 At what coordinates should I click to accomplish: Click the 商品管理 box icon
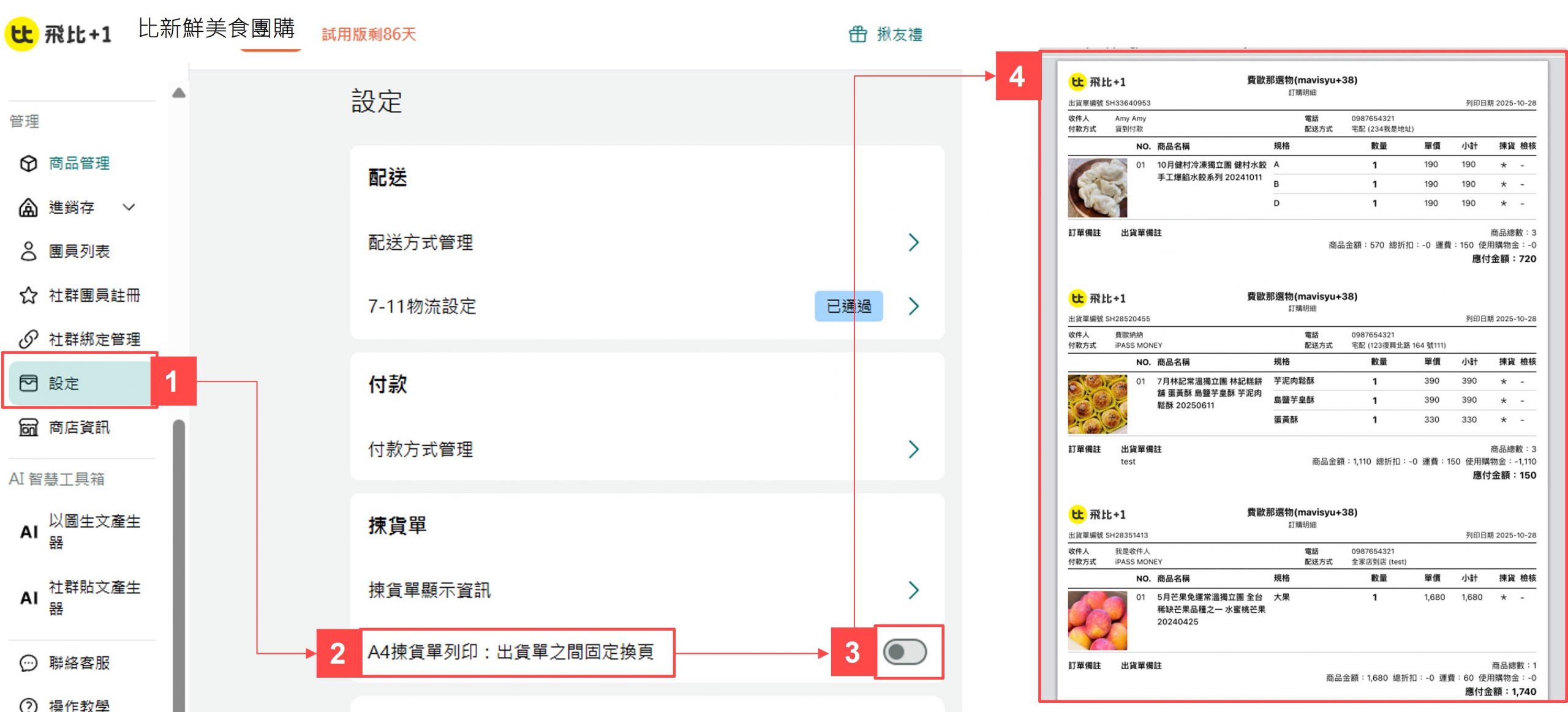point(28,163)
